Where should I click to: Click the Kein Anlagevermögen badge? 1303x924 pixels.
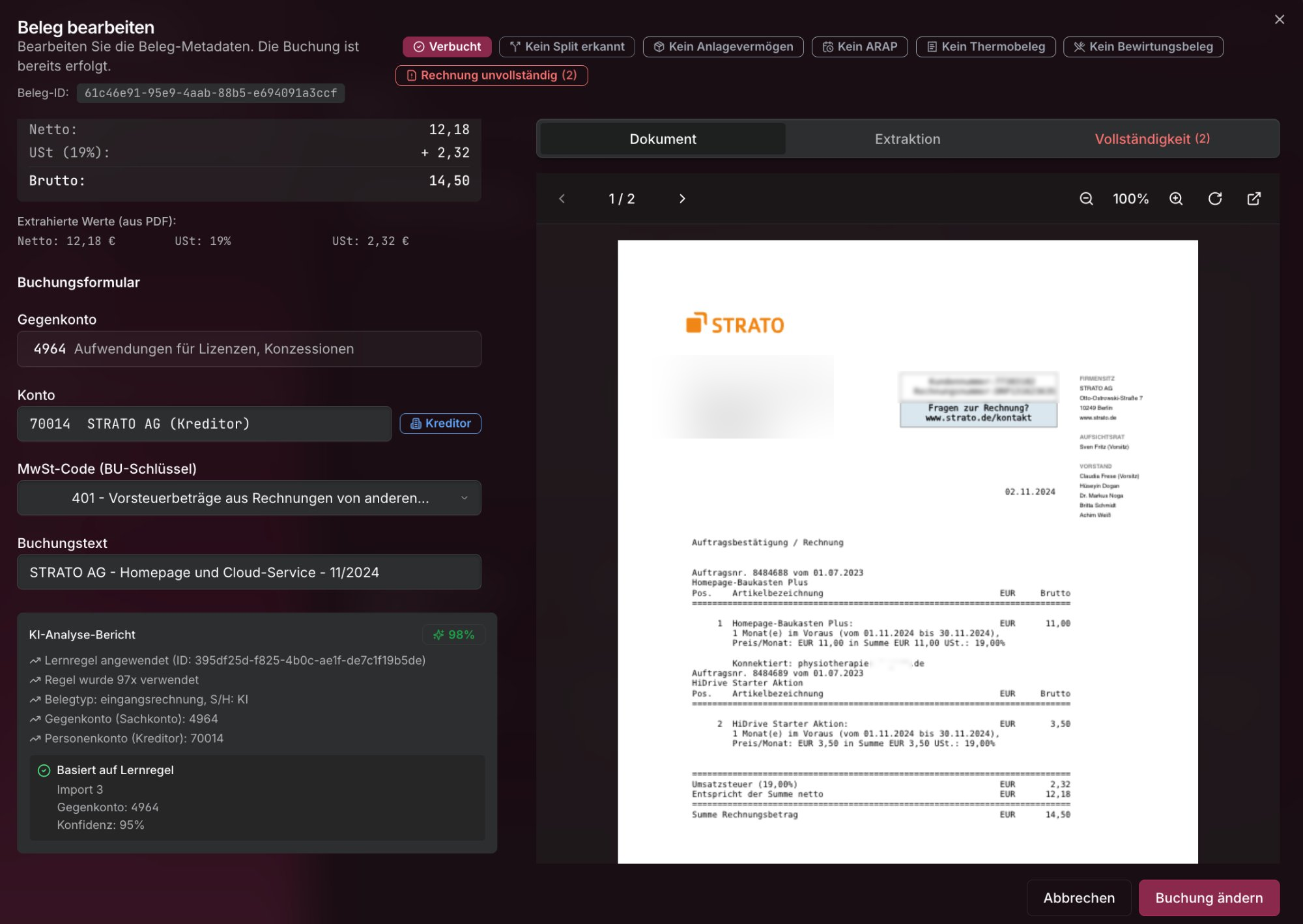click(723, 47)
